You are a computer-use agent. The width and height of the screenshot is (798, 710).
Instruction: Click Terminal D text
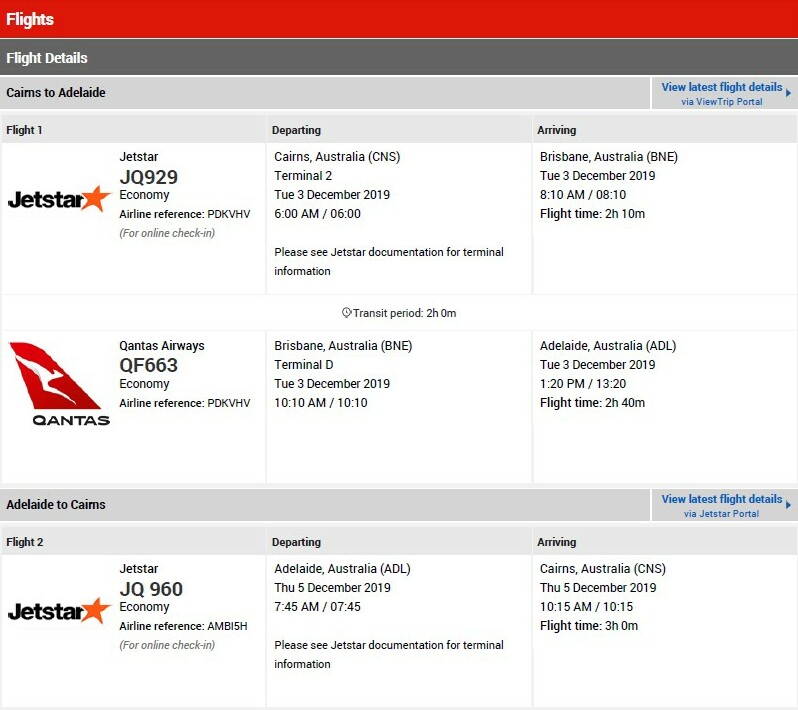(x=304, y=364)
